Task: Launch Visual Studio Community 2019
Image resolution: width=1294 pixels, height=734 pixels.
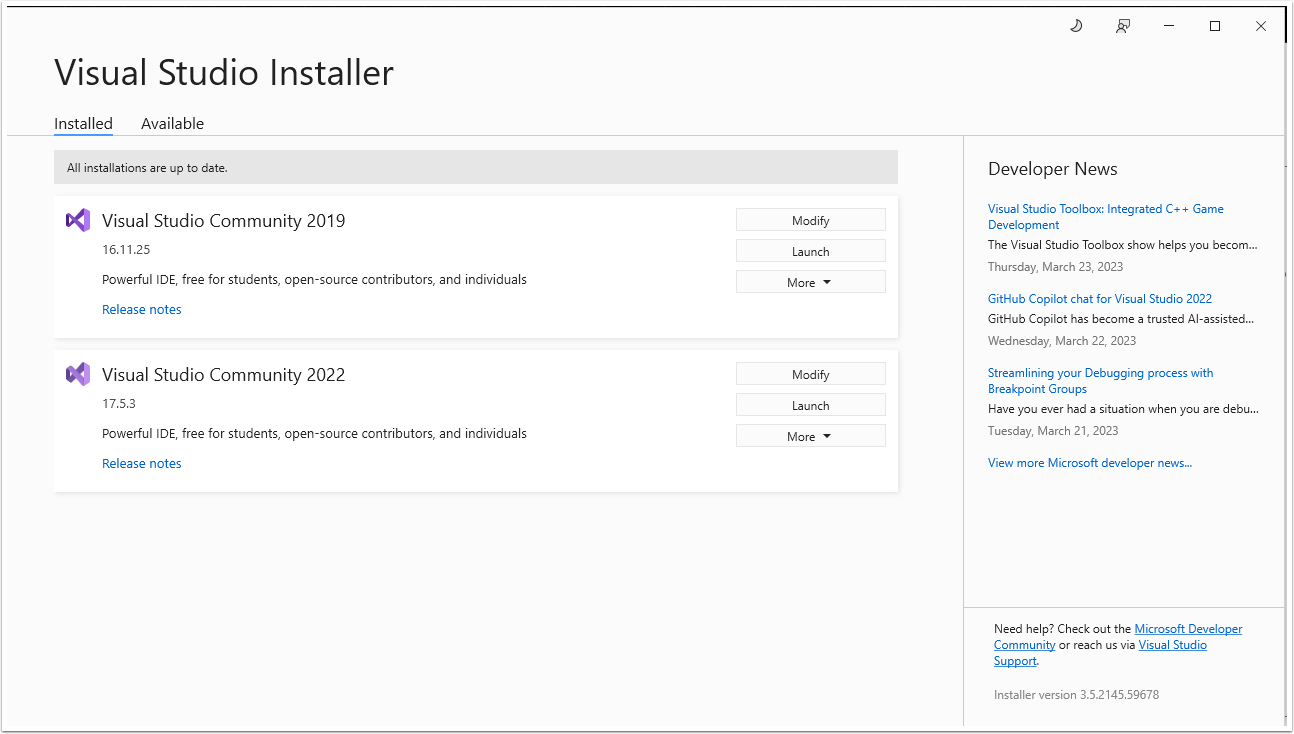Action: (811, 251)
